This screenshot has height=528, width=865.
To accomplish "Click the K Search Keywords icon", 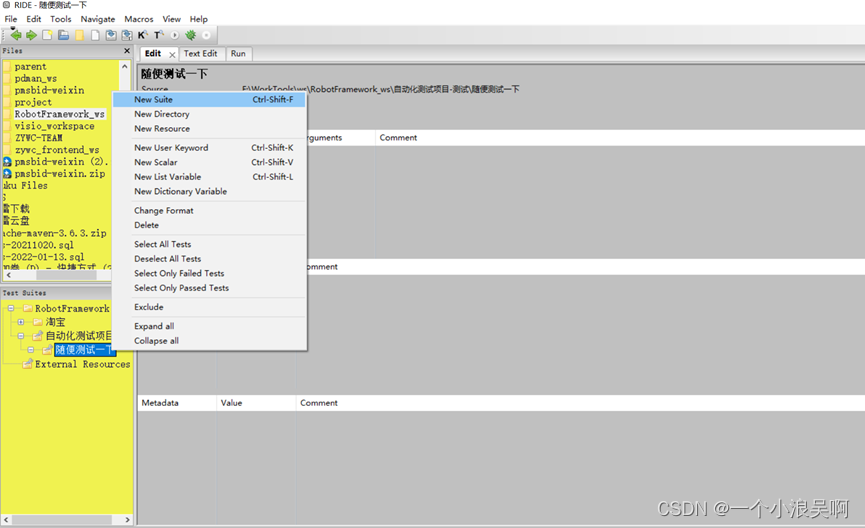I will [142, 35].
